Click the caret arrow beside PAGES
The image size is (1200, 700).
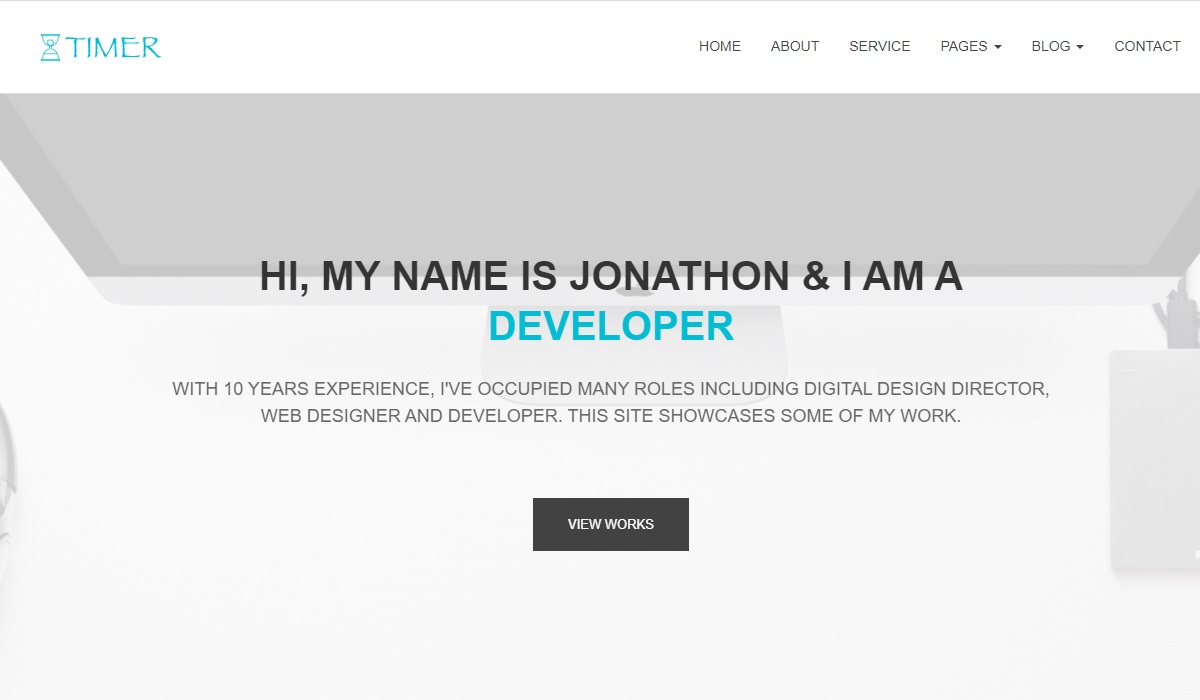[x=997, y=47]
